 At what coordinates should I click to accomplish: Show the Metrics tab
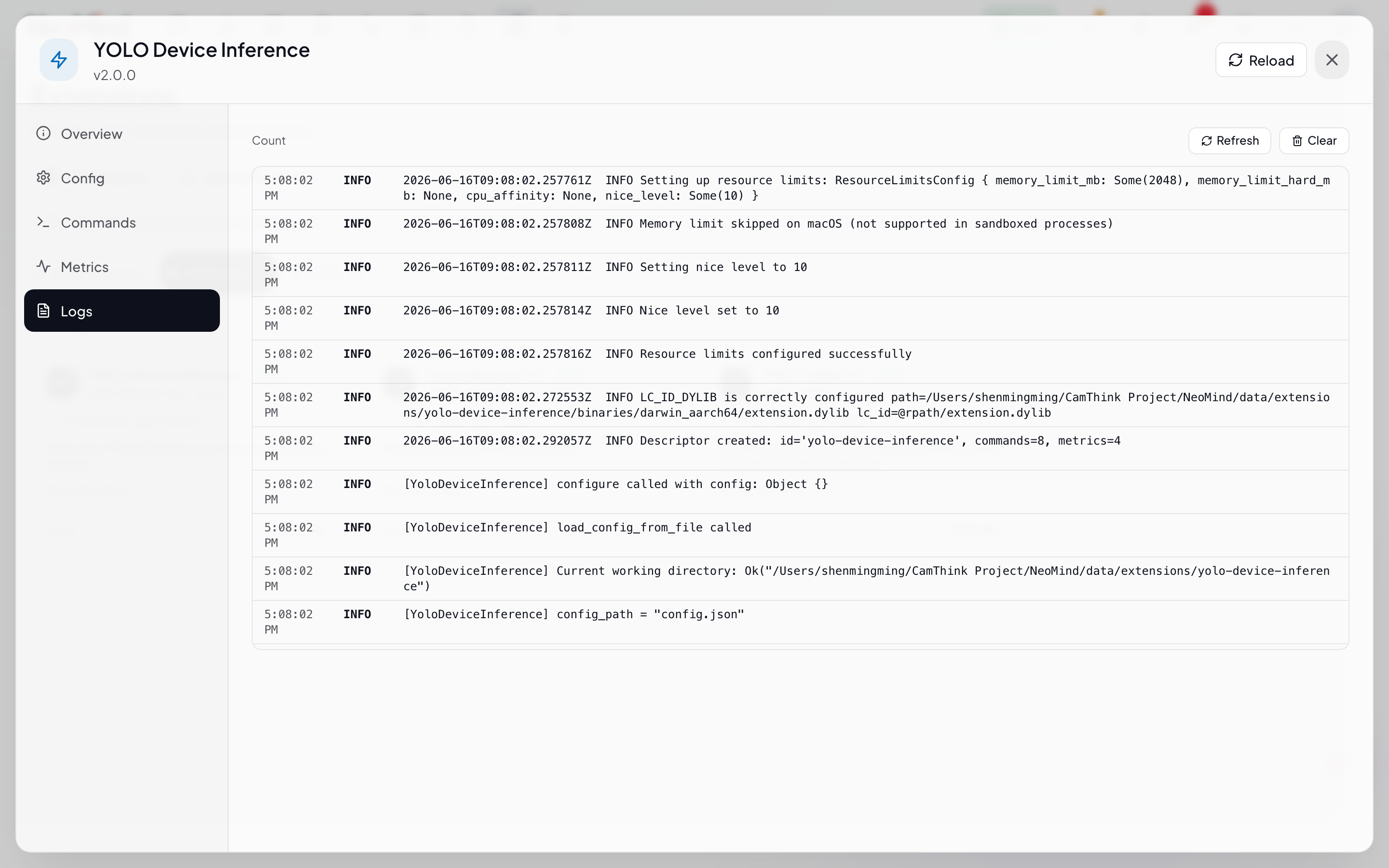point(122,266)
